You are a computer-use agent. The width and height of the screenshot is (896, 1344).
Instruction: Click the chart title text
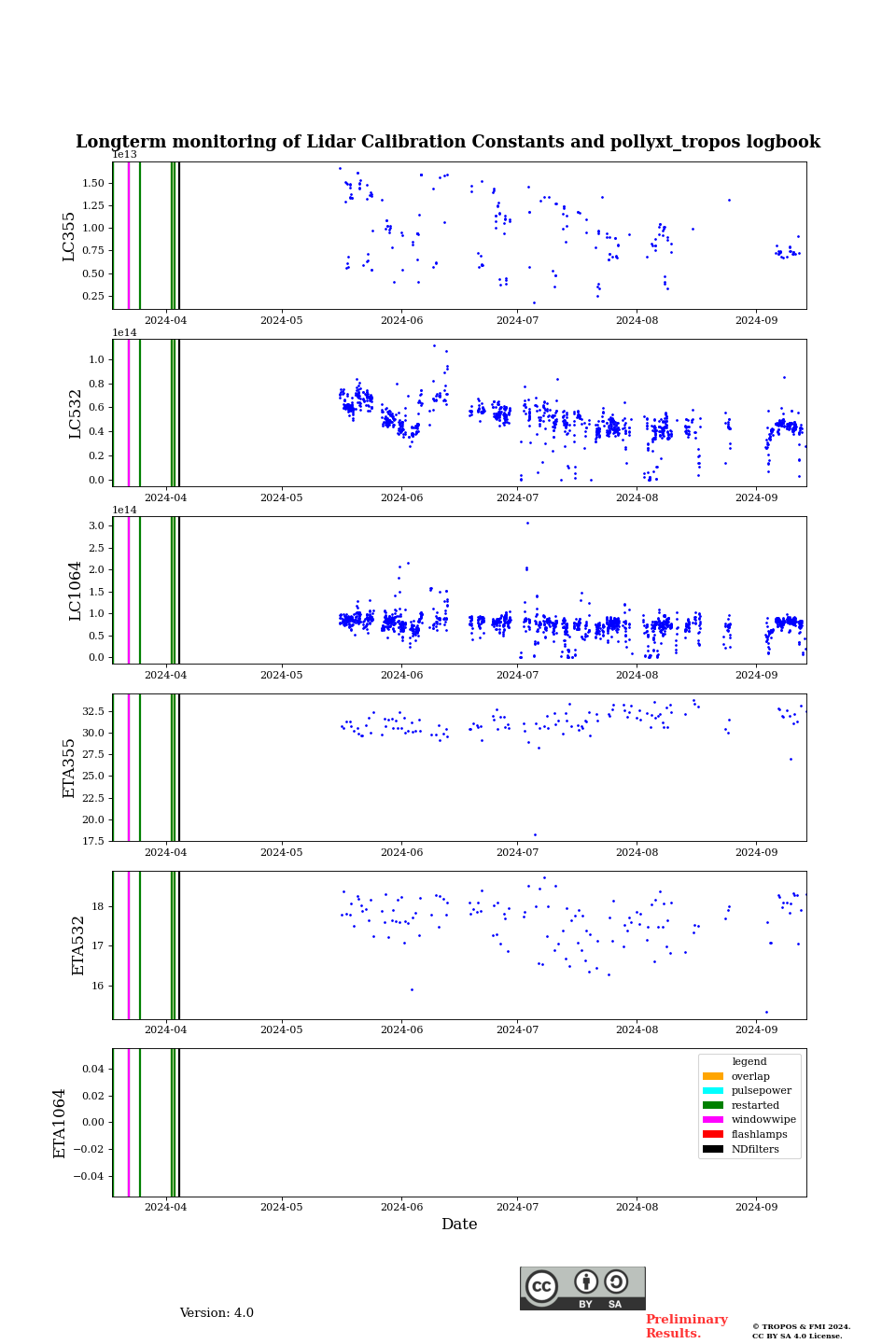(448, 142)
